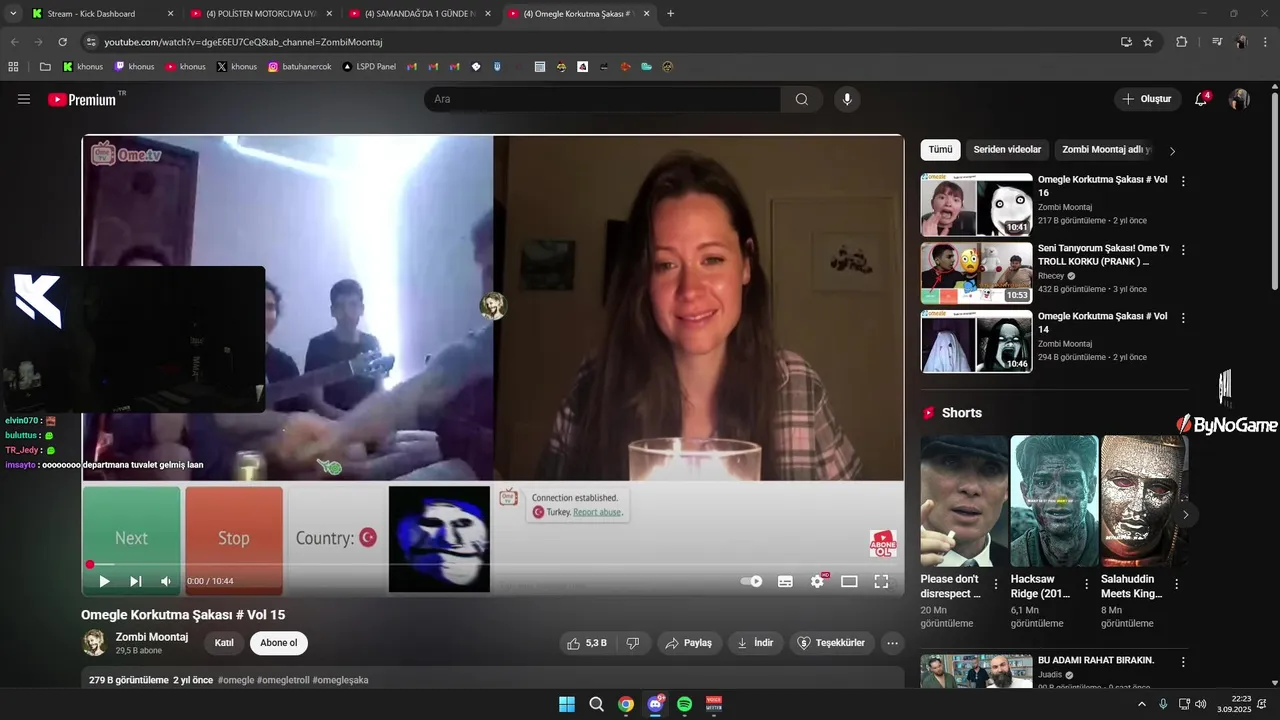Open Chrome extensions puzzle icon
The height and width of the screenshot is (720, 1280).
(1181, 42)
